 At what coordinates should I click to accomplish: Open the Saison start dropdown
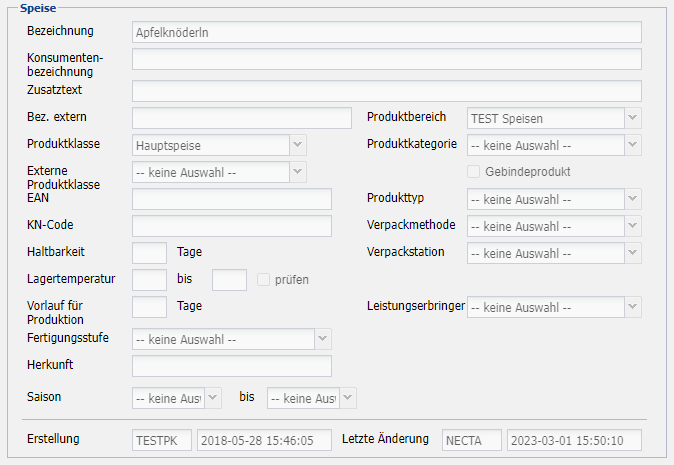coord(176,399)
